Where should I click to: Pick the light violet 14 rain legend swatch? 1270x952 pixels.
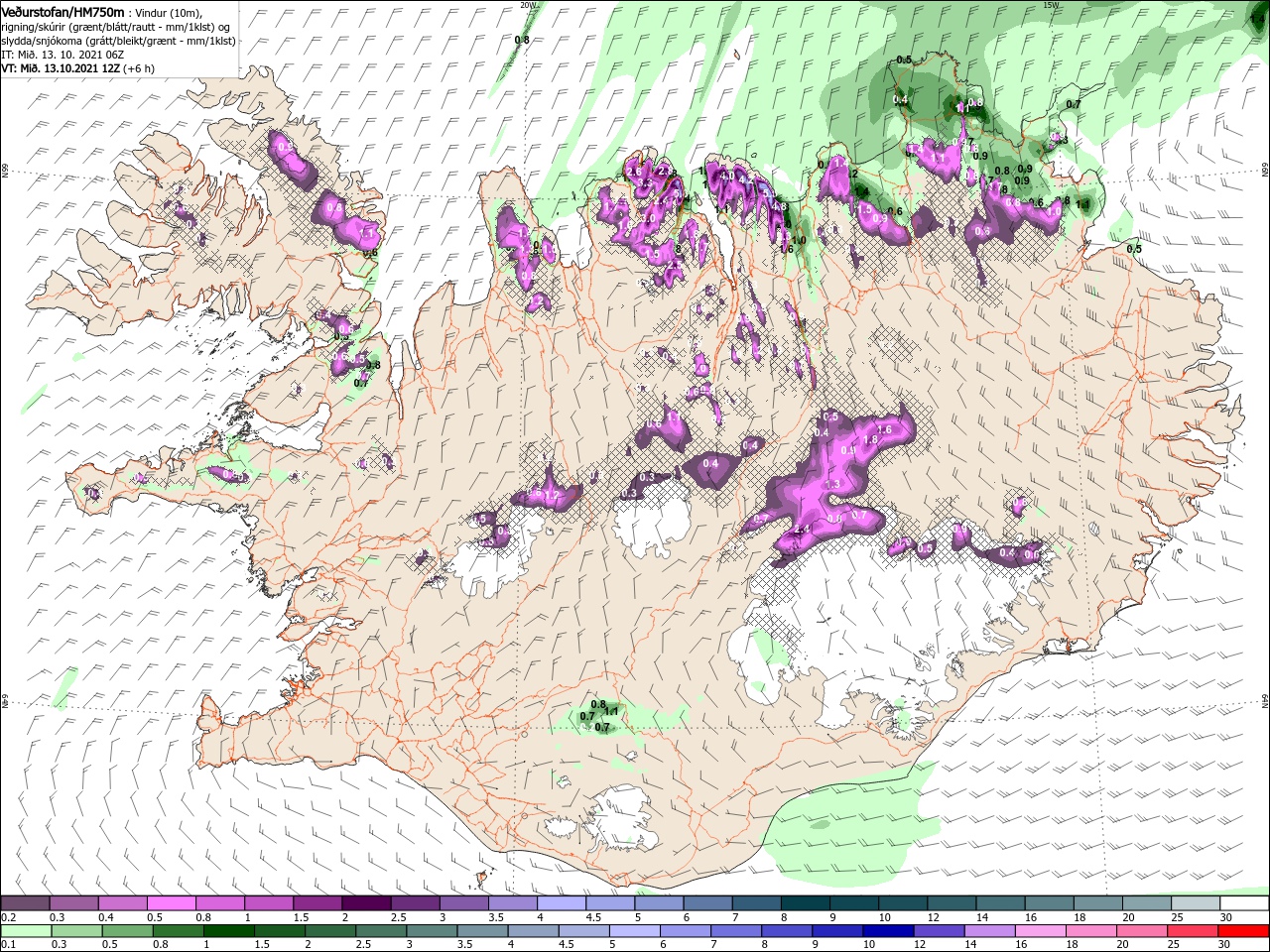coord(989,931)
